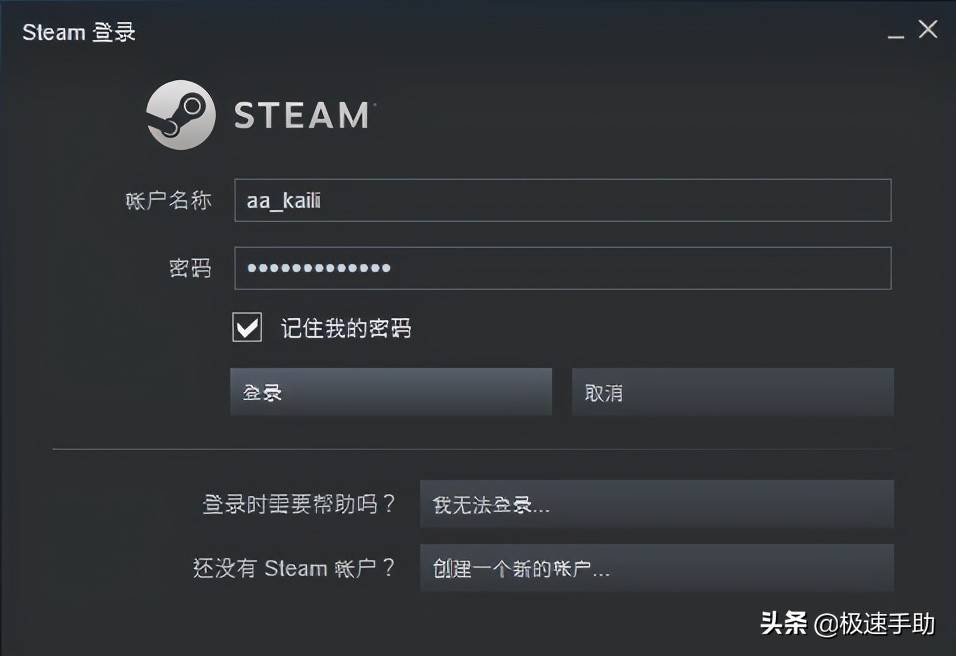Click the 登录时需要帮助吗？ prompt text

tap(299, 504)
